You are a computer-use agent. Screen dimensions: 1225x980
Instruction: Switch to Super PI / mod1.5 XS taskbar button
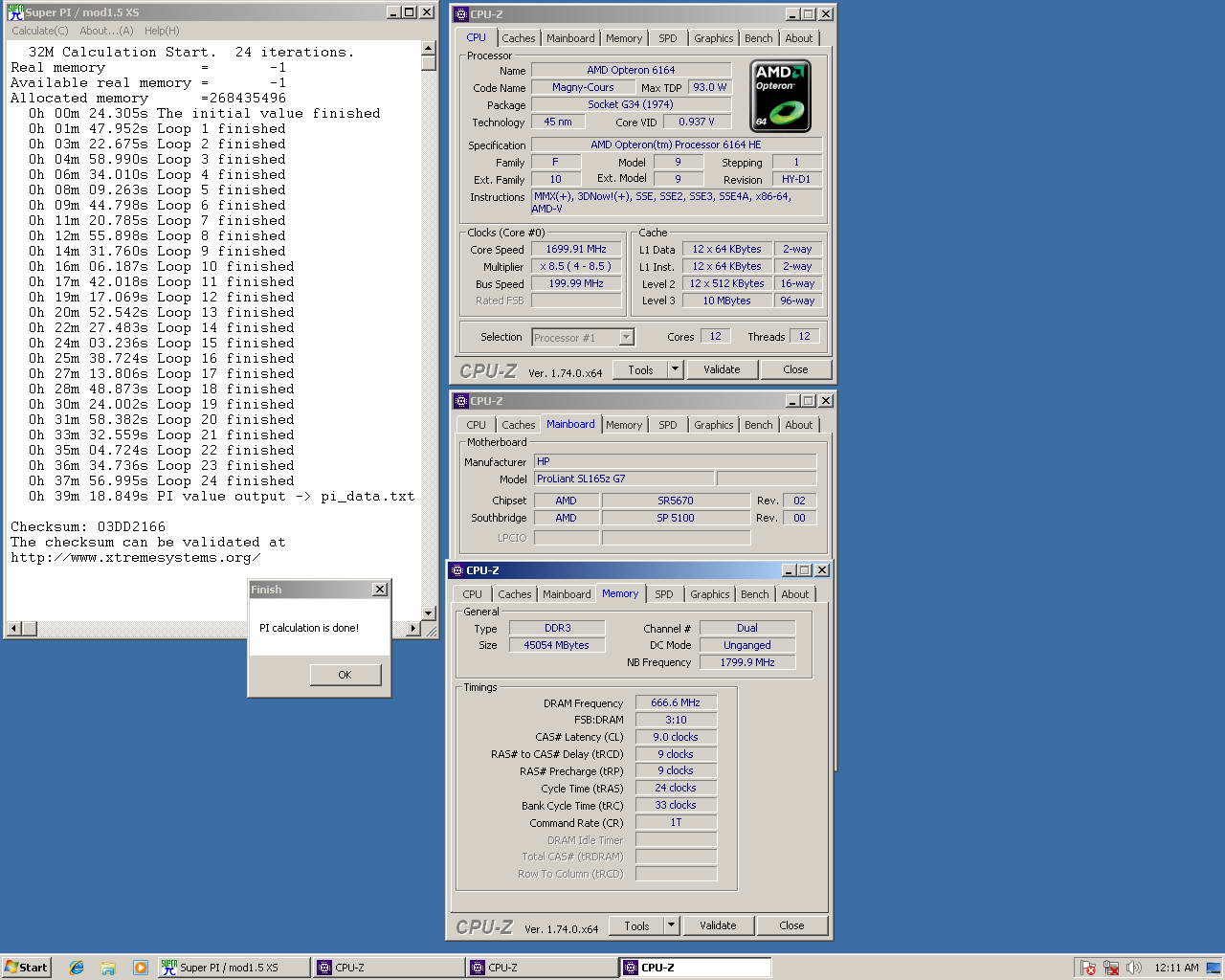(234, 968)
